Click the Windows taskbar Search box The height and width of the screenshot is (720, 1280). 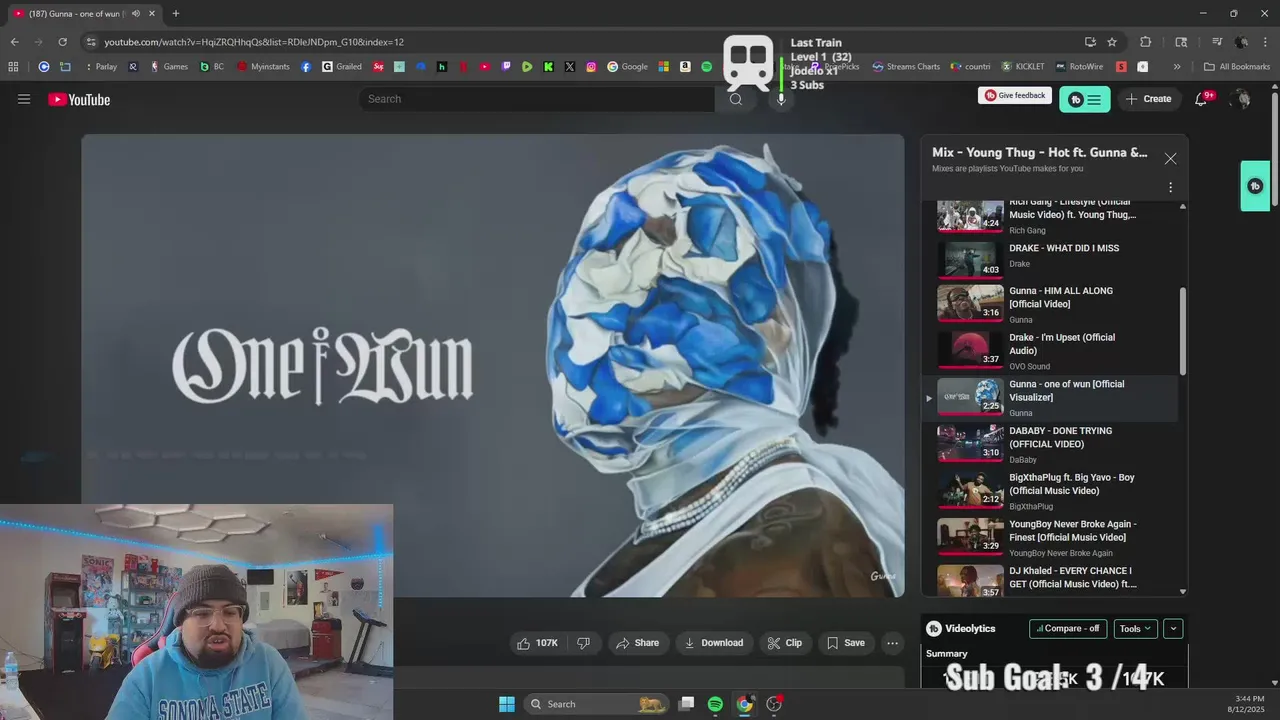tap(596, 704)
